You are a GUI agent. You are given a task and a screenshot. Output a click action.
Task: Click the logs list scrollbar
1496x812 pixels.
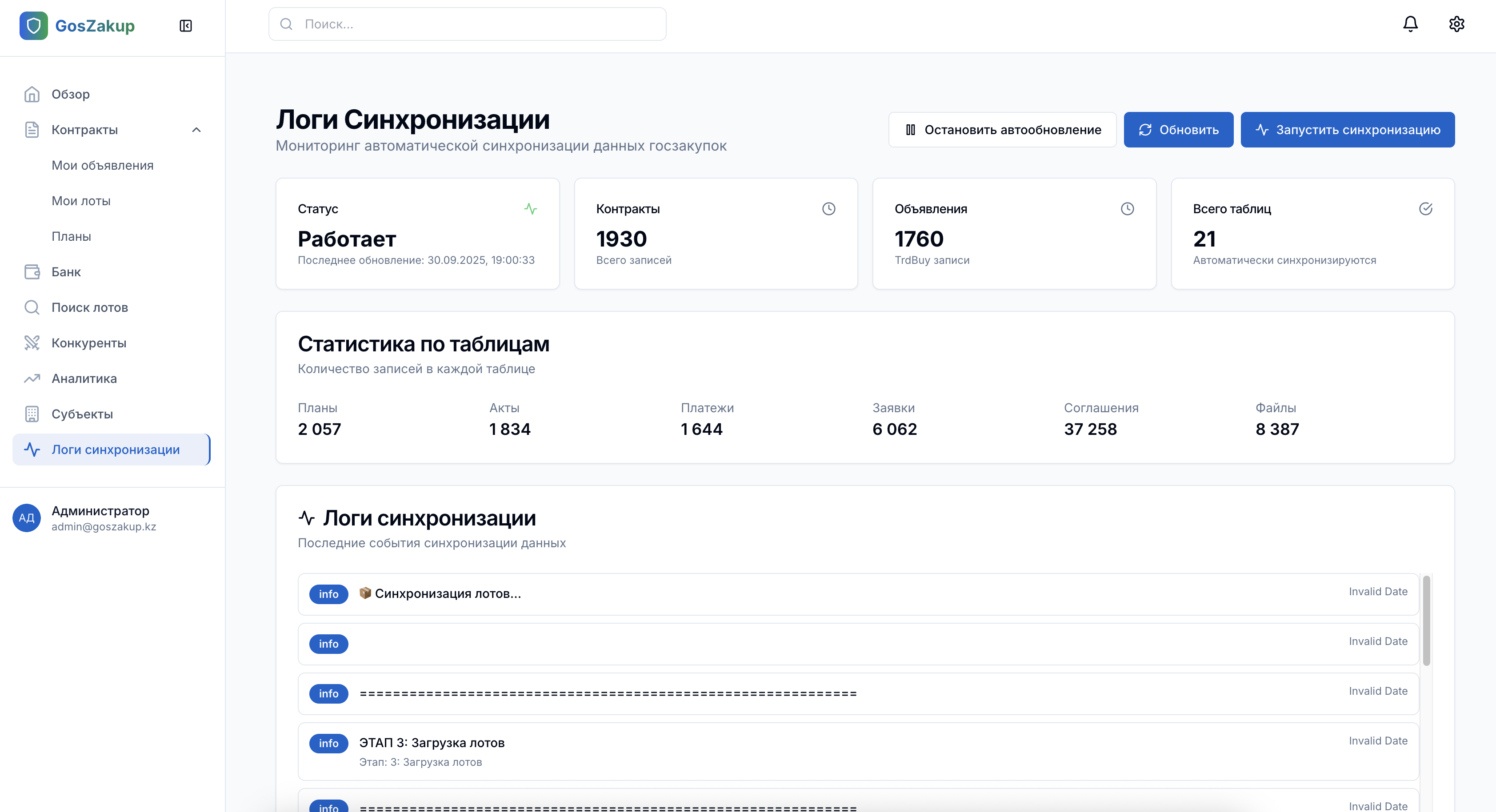pos(1426,621)
